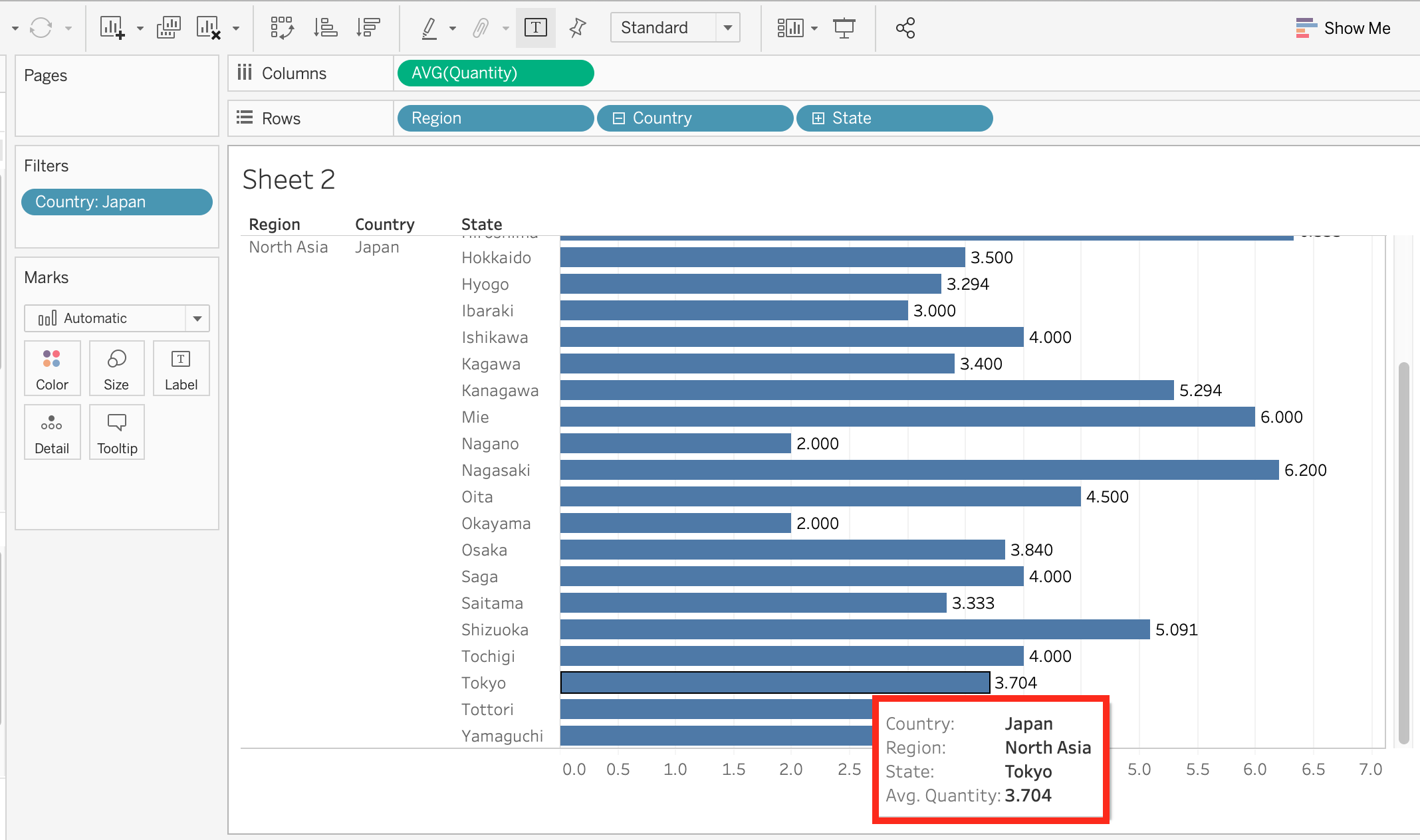This screenshot has height=840, width=1420.
Task: Expand the State pill hierarchy
Action: [817, 118]
